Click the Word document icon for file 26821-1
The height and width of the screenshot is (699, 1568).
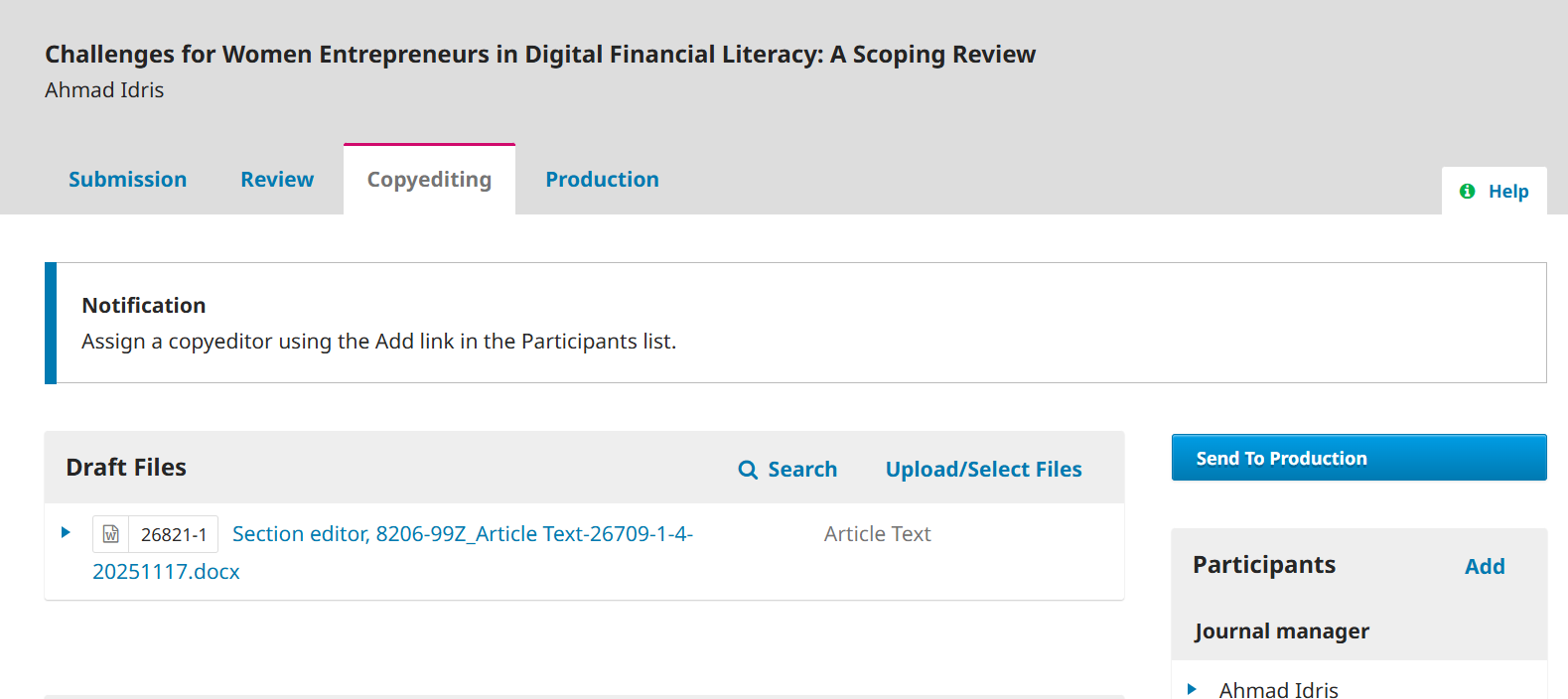pyautogui.click(x=111, y=534)
